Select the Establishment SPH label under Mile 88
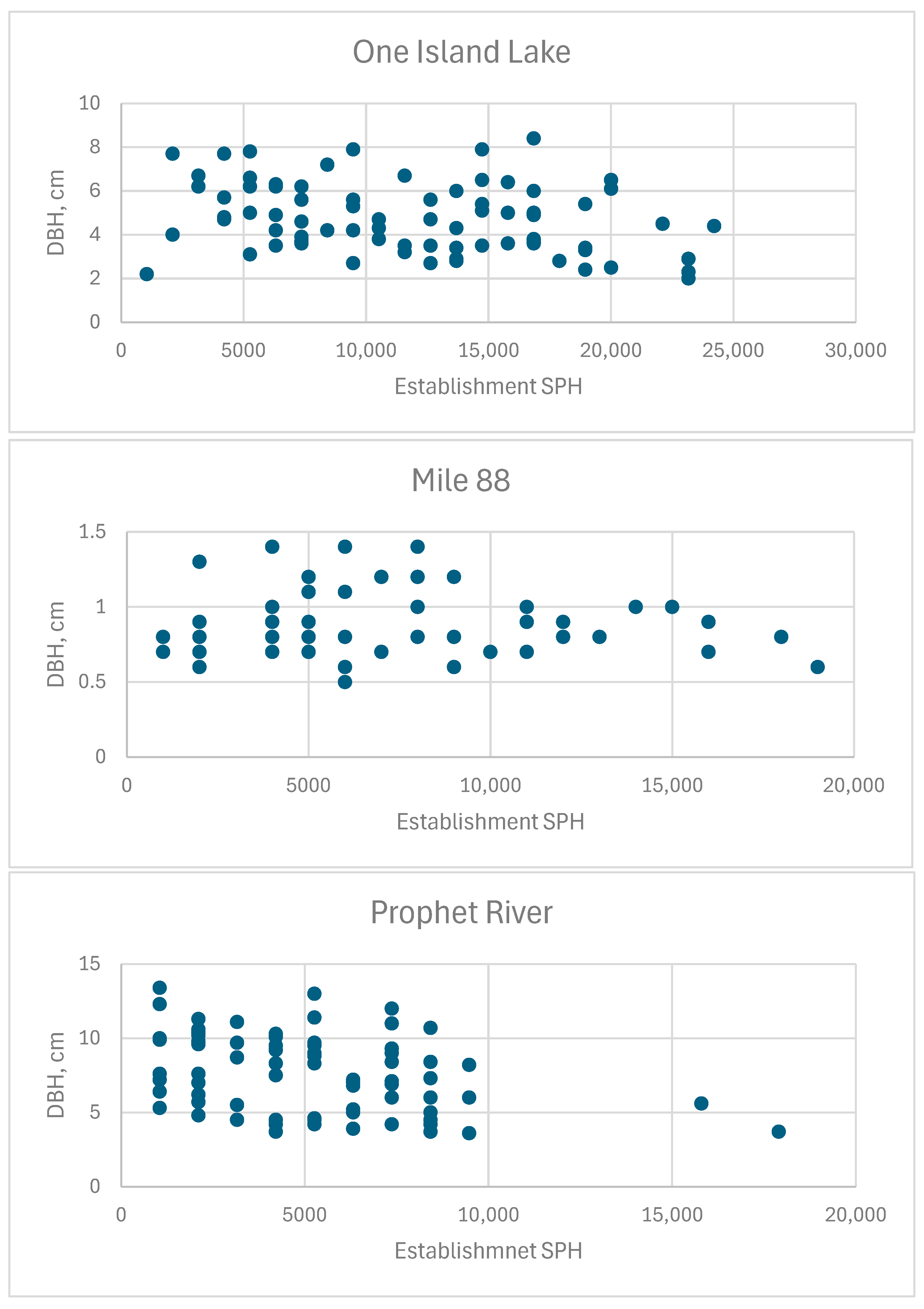The height and width of the screenshot is (1309, 924). click(x=490, y=822)
